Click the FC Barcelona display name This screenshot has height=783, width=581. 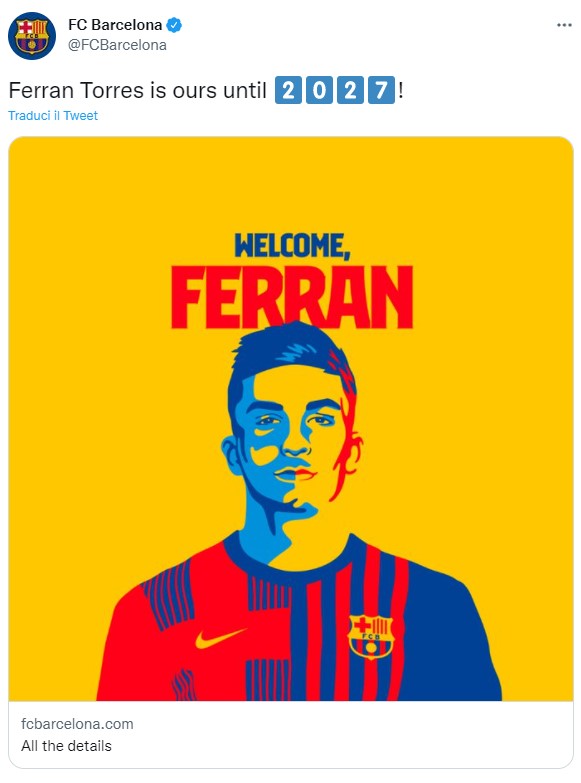115,25
